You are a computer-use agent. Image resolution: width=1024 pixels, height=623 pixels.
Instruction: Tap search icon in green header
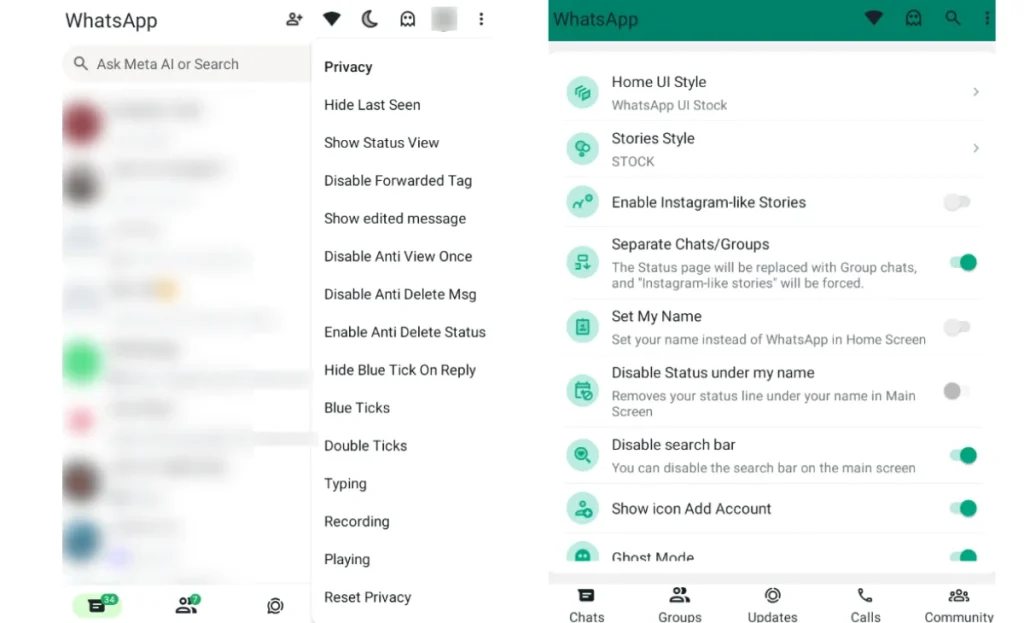coord(953,18)
